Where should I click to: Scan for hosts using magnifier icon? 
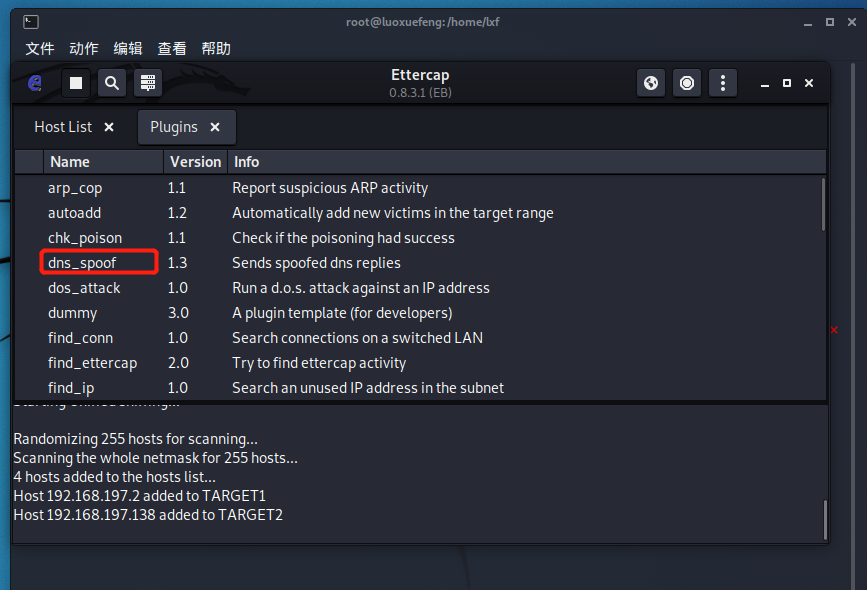click(112, 83)
